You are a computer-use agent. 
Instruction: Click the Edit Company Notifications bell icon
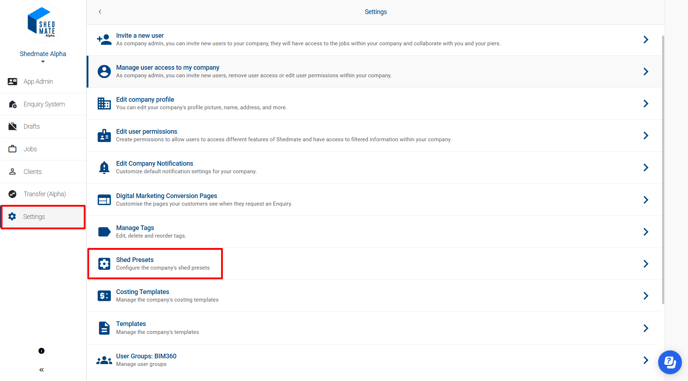coord(104,168)
